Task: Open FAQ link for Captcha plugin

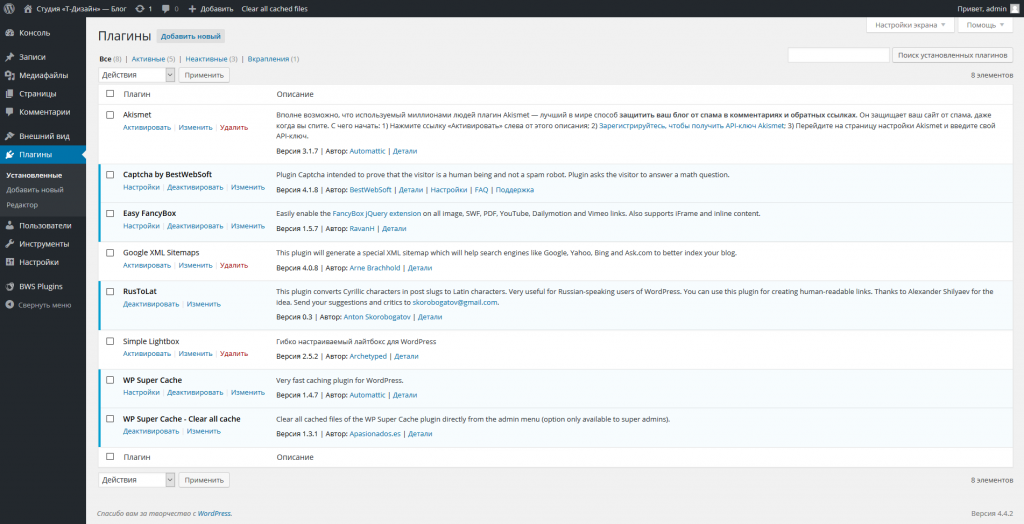Action: click(x=481, y=190)
